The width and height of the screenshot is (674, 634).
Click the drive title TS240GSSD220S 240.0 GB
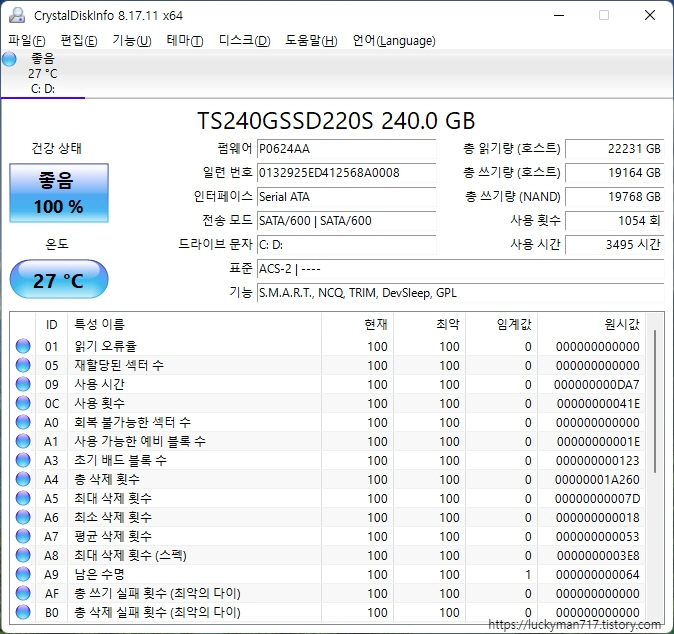pyautogui.click(x=336, y=121)
